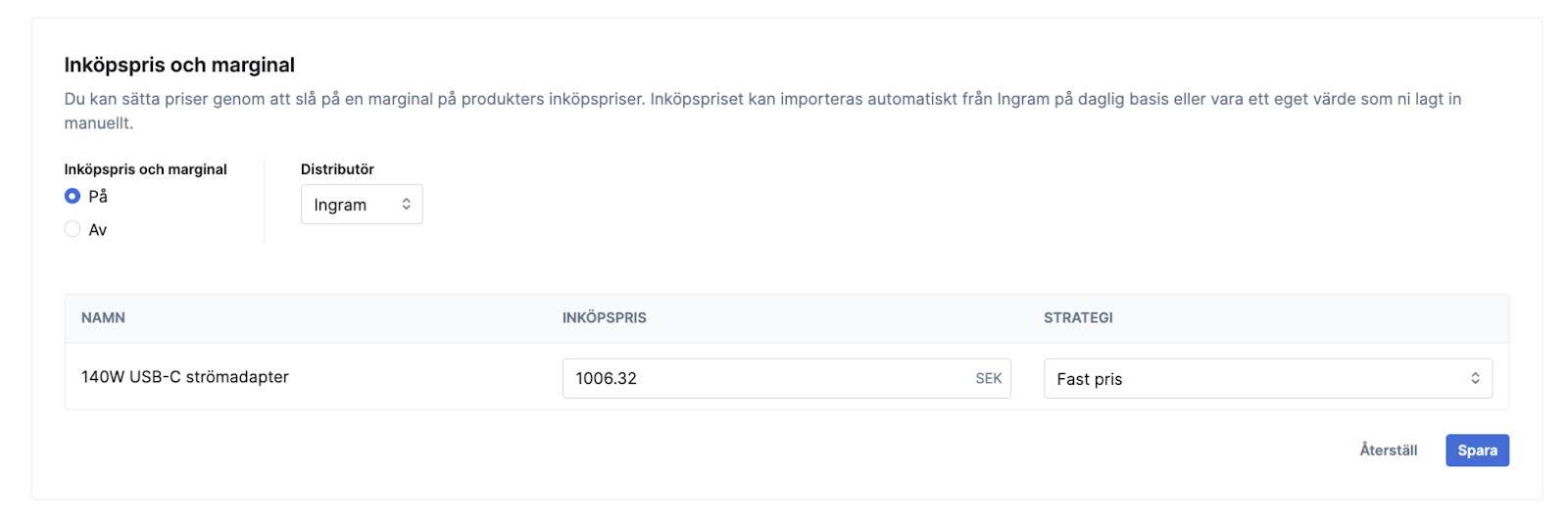Image resolution: width=1568 pixels, height=521 pixels.
Task: Click the Återställ reset link
Action: pyautogui.click(x=1388, y=450)
